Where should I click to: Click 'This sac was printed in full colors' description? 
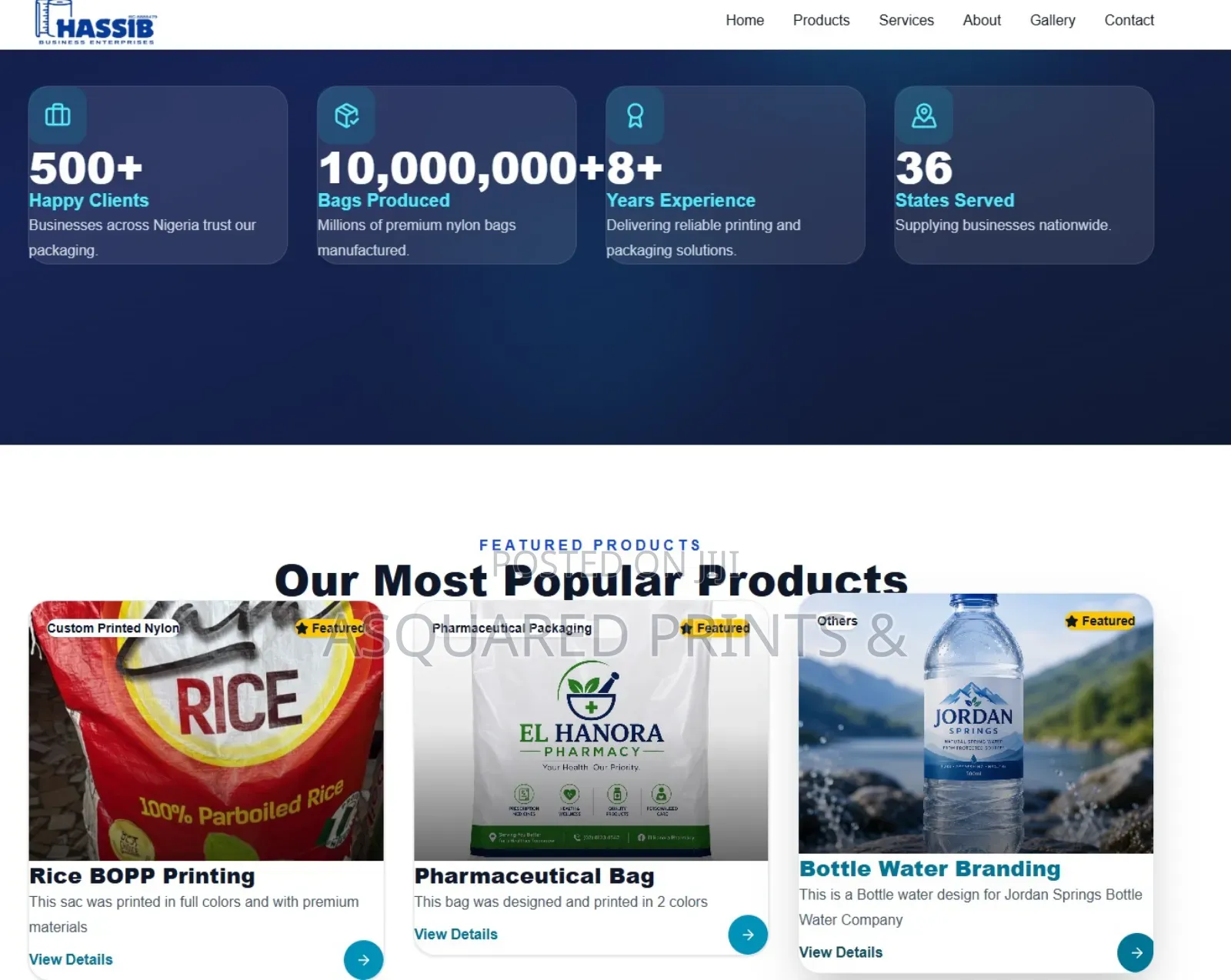[194, 914]
